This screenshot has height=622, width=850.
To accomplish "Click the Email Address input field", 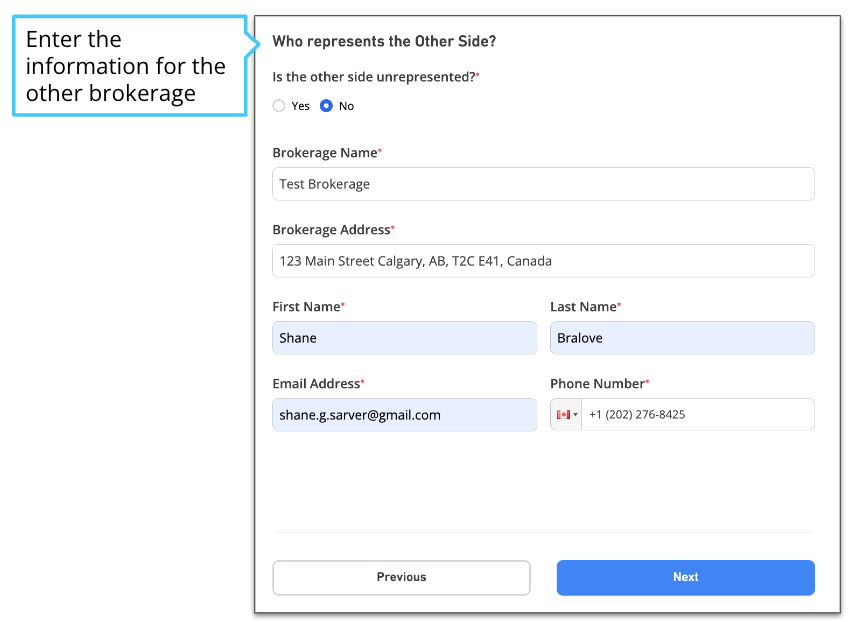I will pos(404,415).
